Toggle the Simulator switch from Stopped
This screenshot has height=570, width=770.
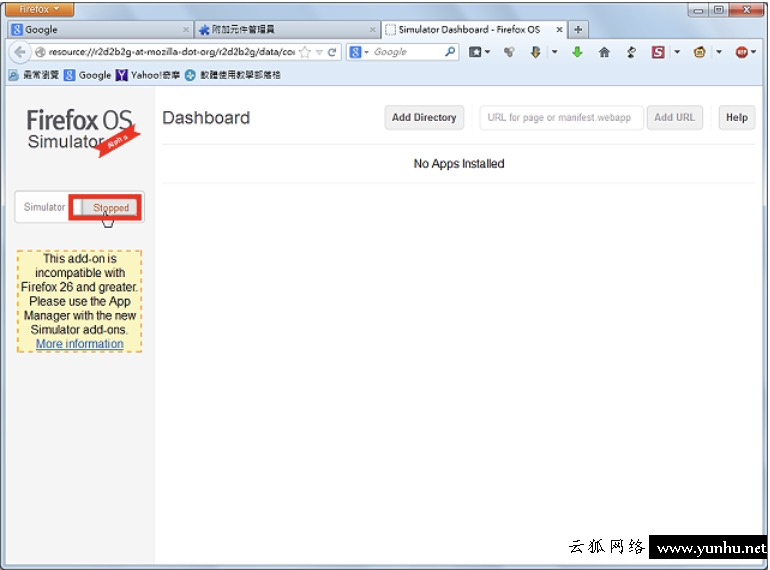(105, 207)
